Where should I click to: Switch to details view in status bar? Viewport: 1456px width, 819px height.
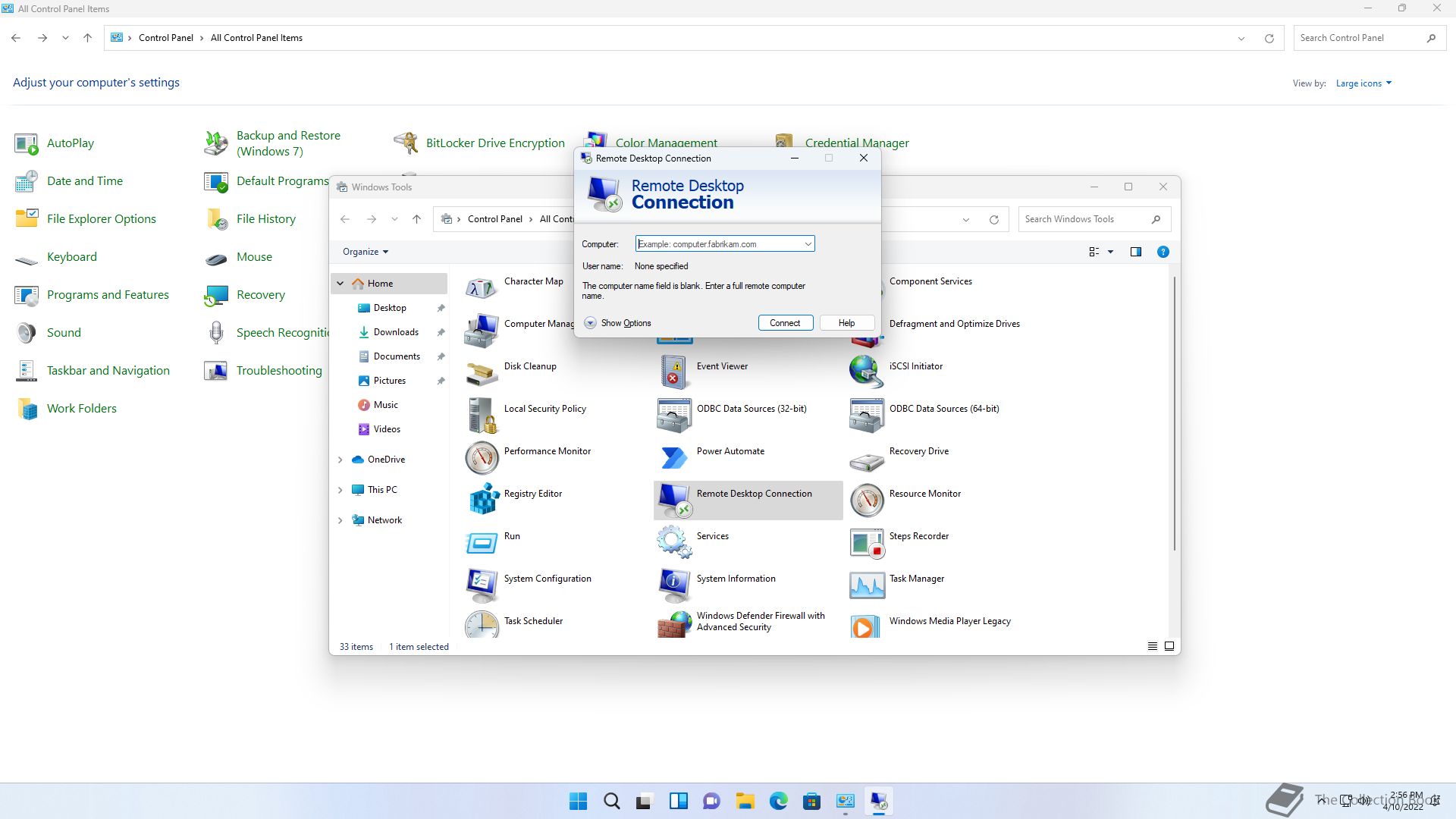(1153, 646)
